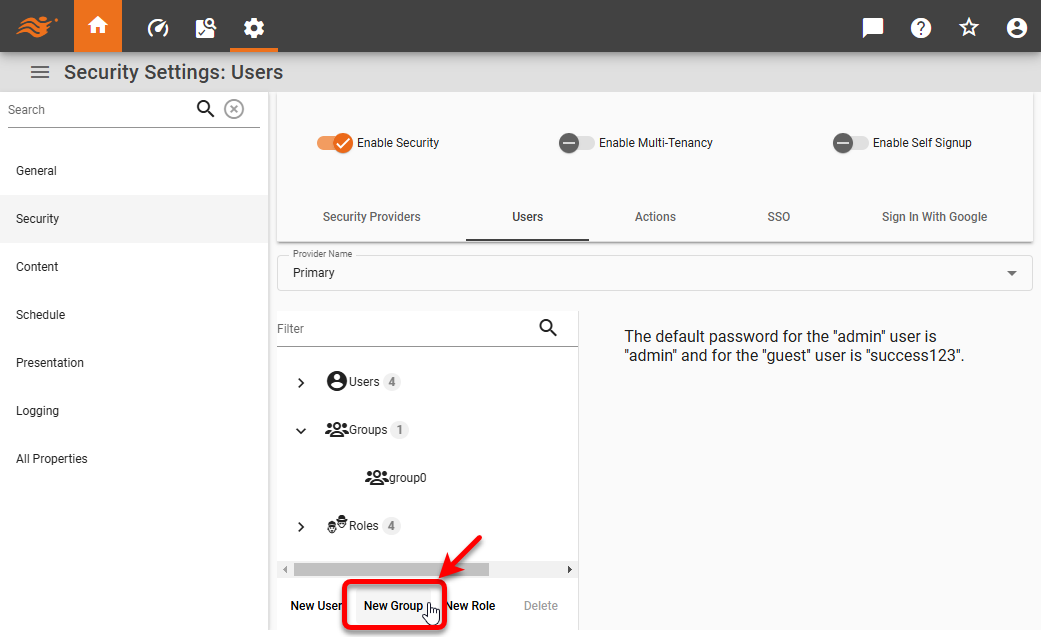The image size is (1041, 637).
Task: Click the search magnifier in the Filter bar
Action: point(548,328)
